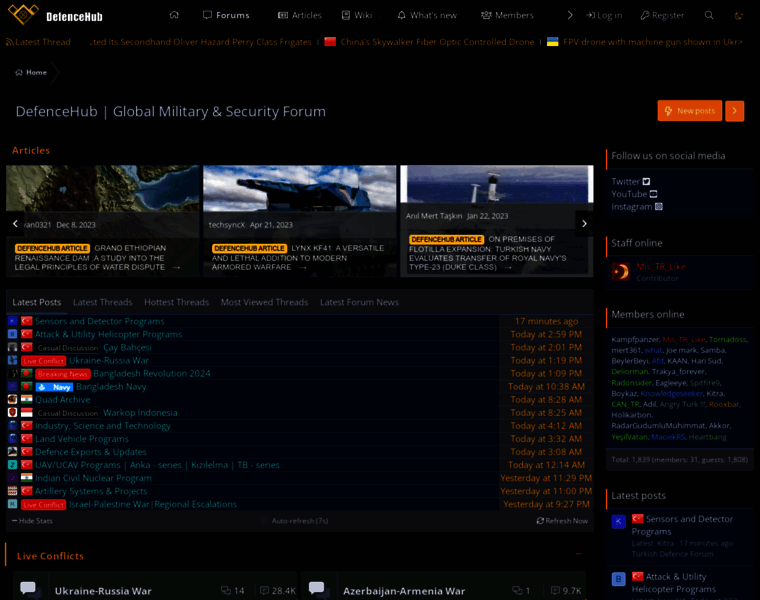Toggle the dark mode moon icon
This screenshot has width=760, height=600.
[738, 15]
